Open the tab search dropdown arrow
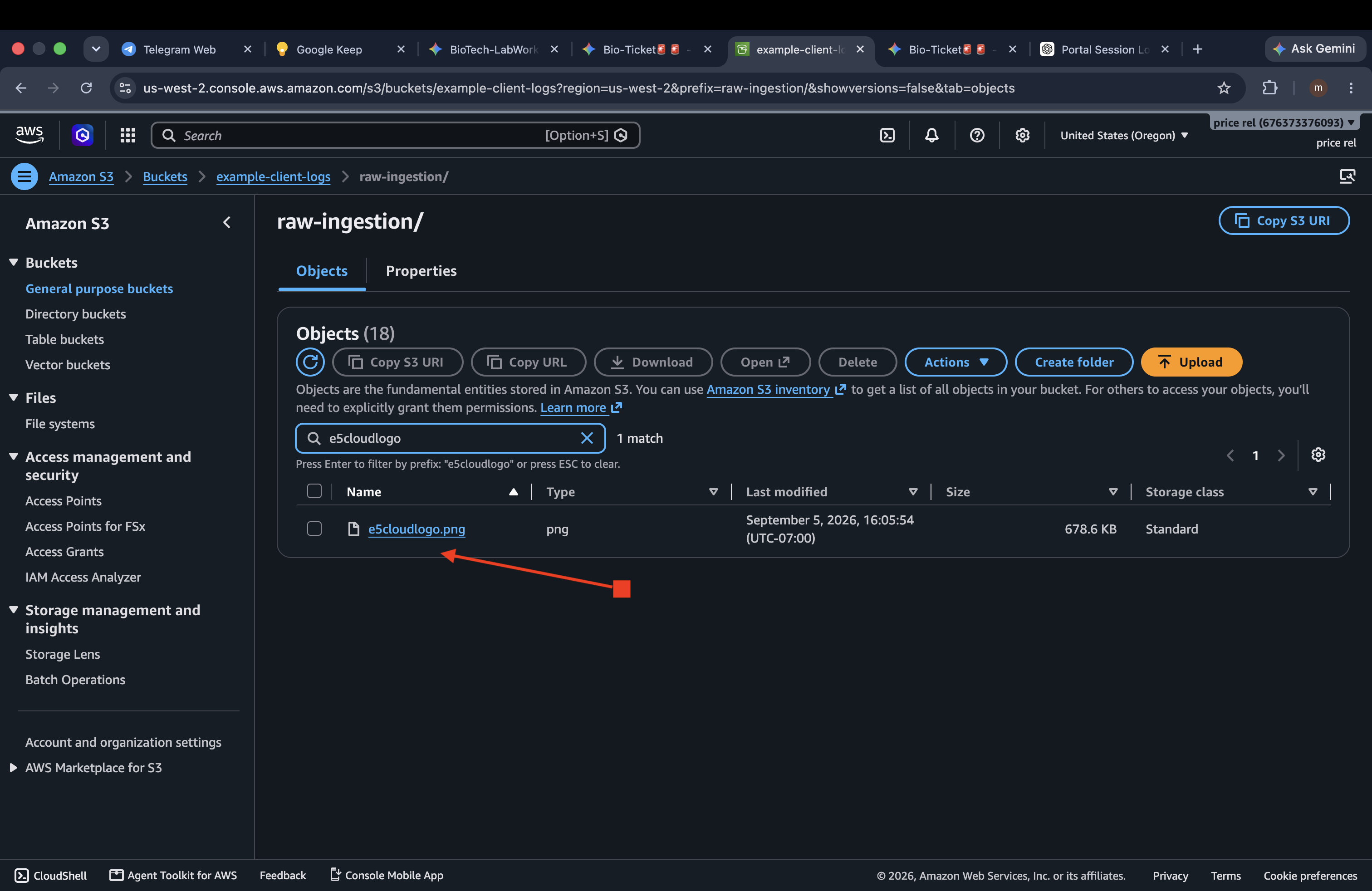Viewport: 1372px width, 891px height. click(96, 49)
